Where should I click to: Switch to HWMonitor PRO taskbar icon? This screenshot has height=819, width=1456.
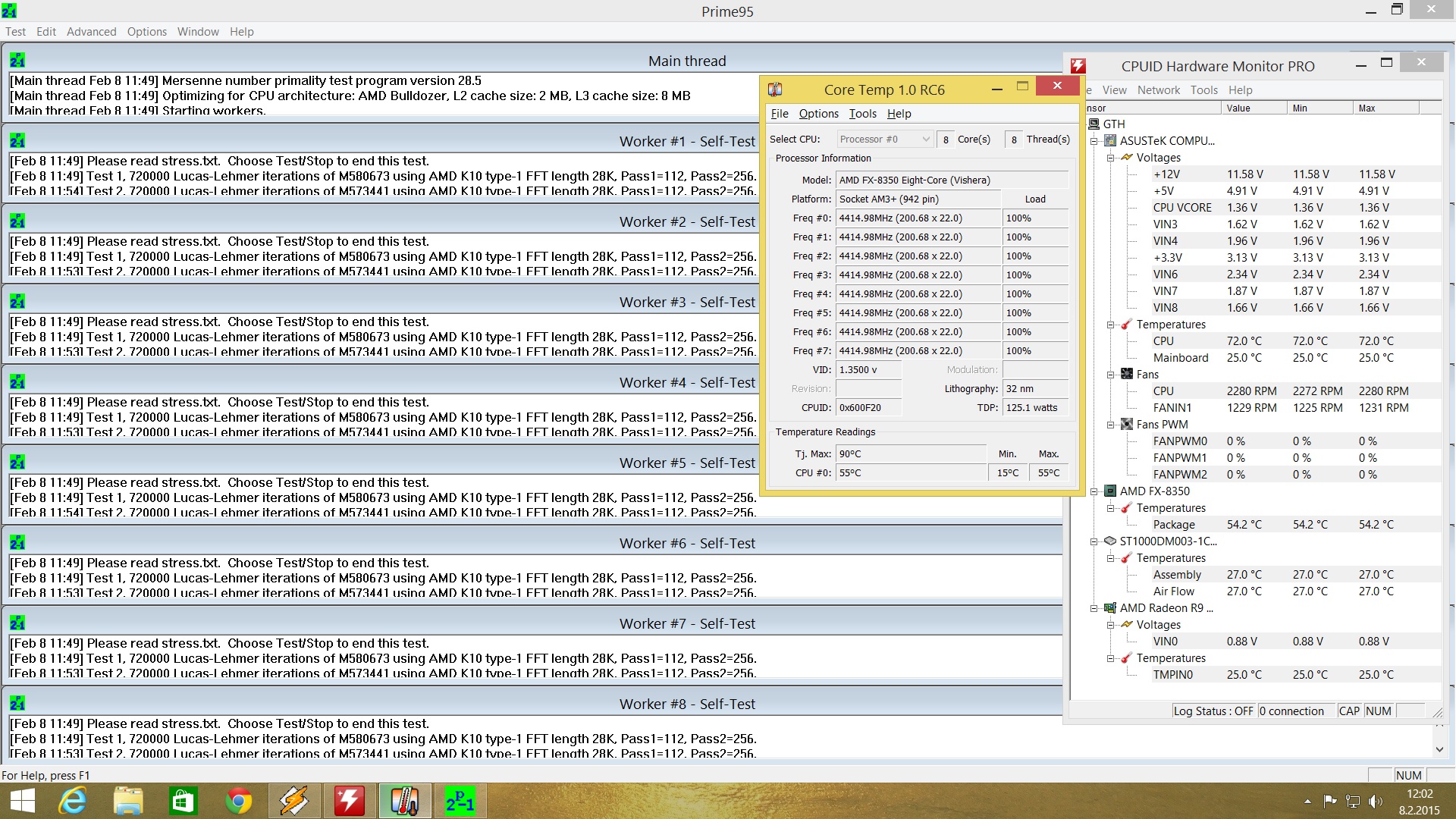[x=349, y=801]
